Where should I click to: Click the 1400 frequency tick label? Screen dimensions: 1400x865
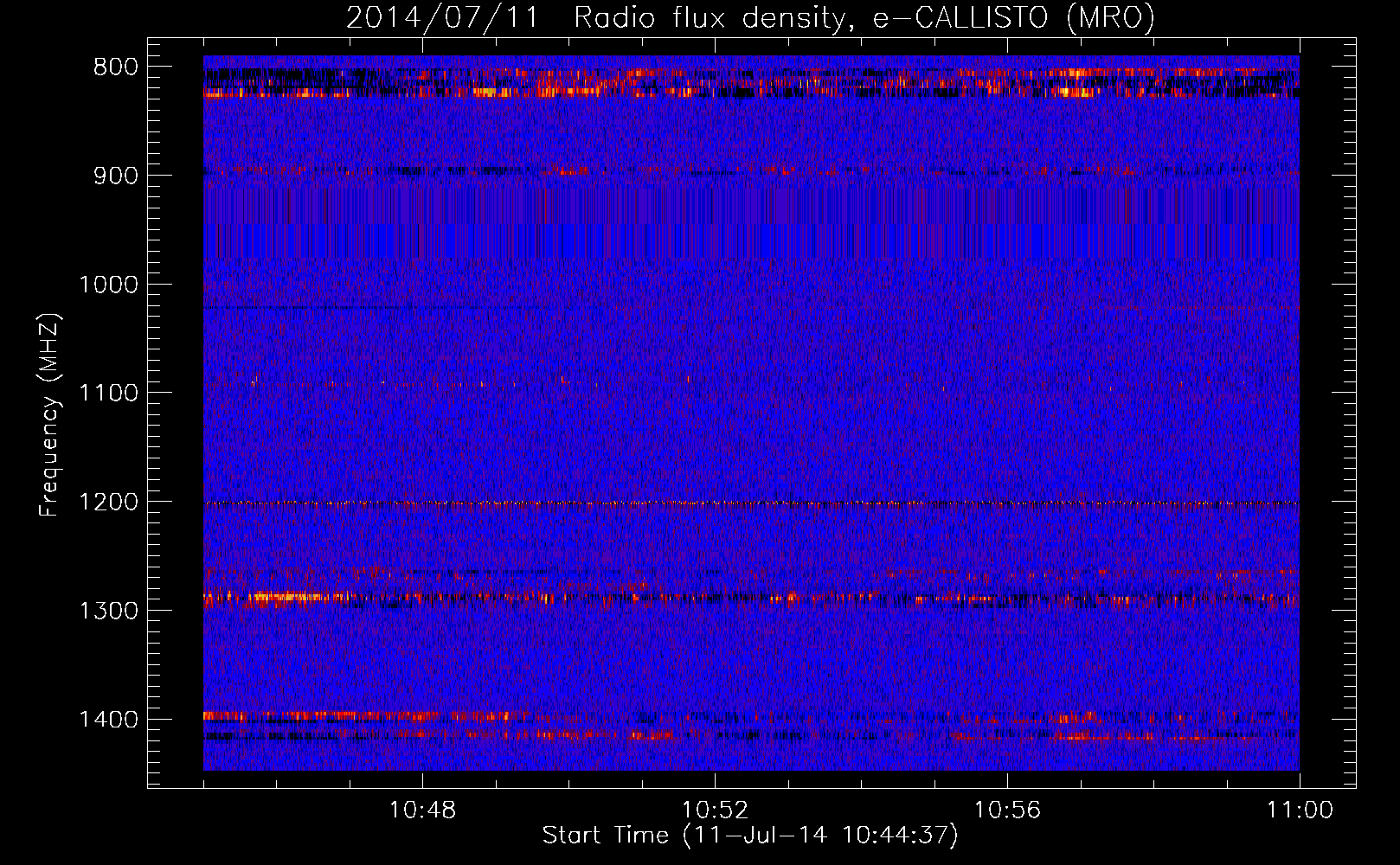[109, 720]
